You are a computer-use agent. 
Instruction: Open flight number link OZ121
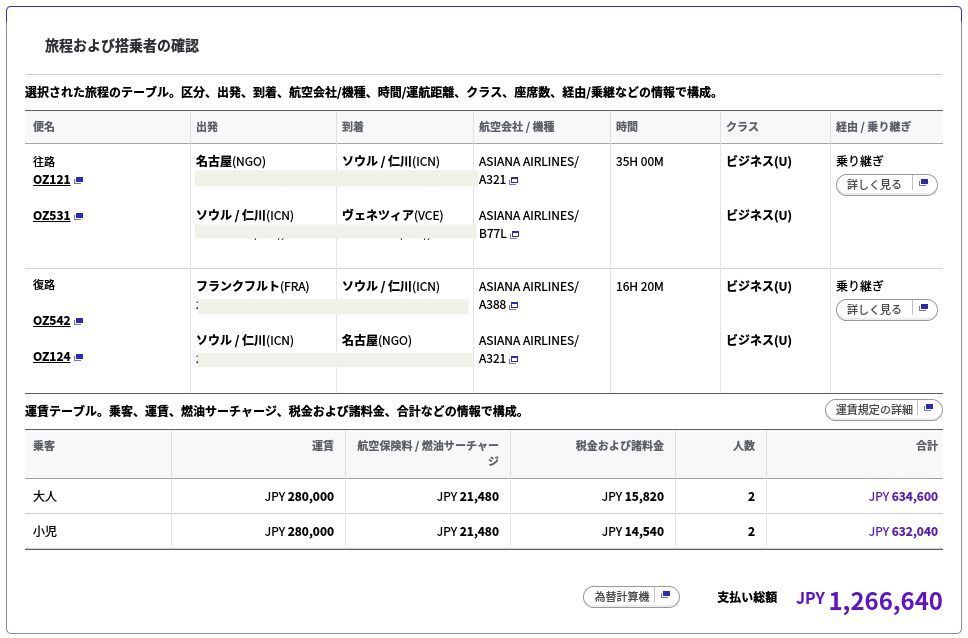(x=51, y=180)
